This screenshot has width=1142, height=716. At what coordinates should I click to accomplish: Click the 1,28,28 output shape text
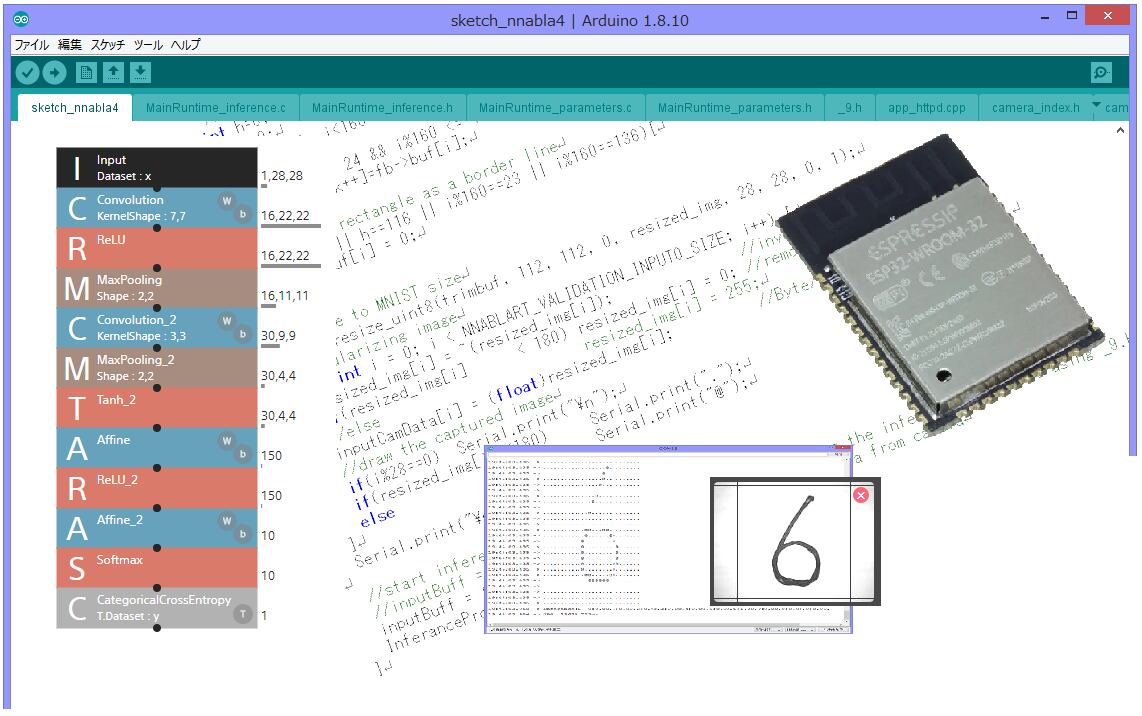(282, 176)
